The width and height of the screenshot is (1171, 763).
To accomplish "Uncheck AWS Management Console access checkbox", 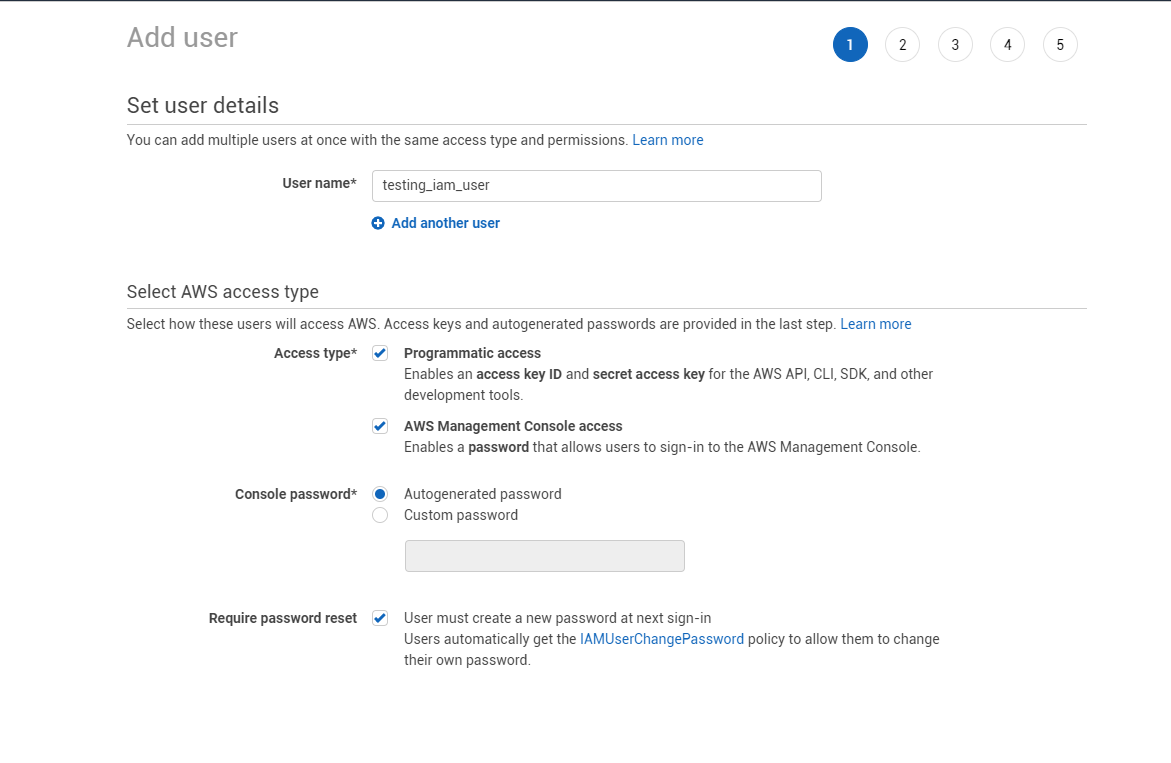I will (380, 426).
